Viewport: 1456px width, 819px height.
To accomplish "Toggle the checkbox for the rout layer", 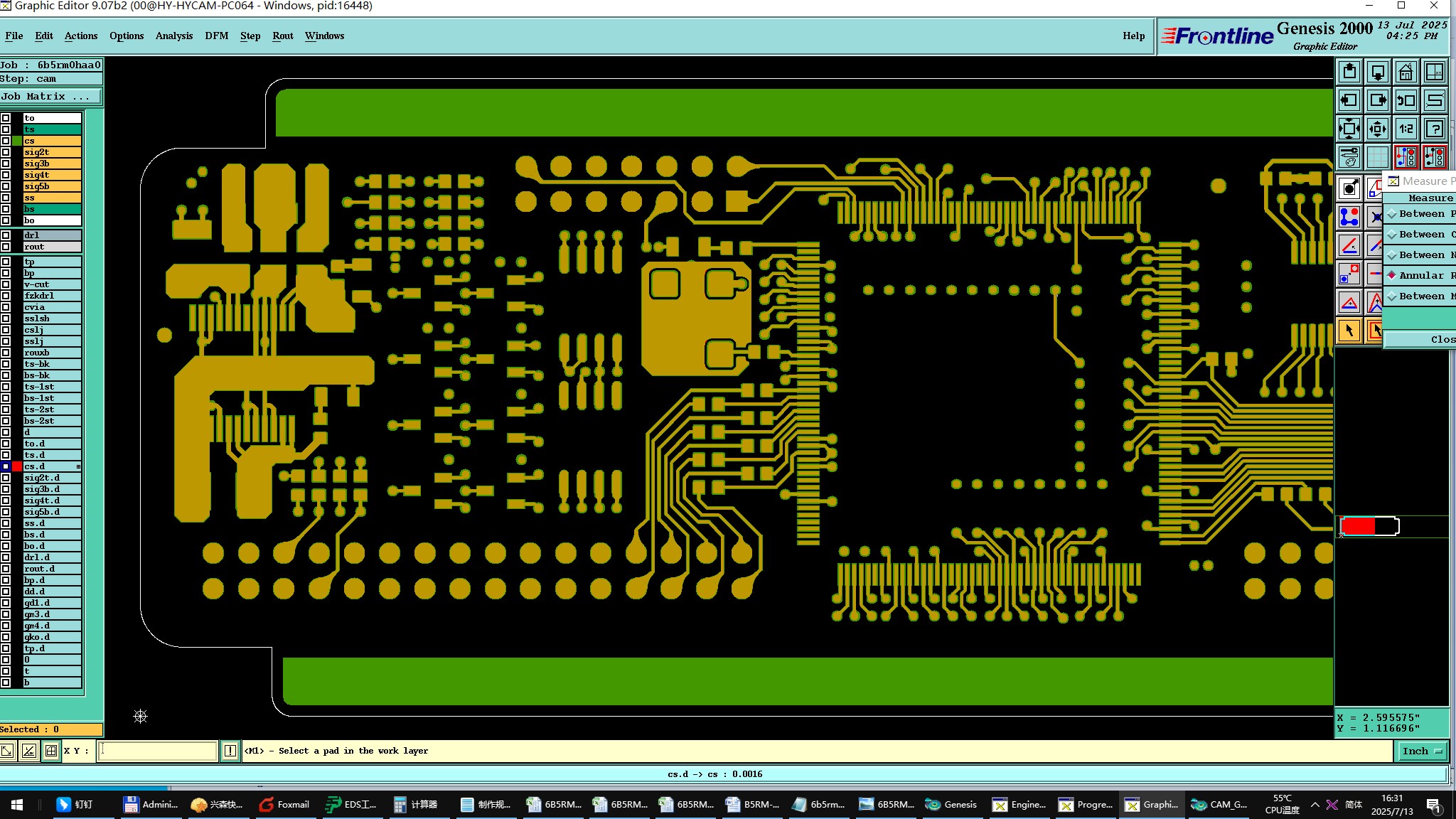I will (6, 247).
